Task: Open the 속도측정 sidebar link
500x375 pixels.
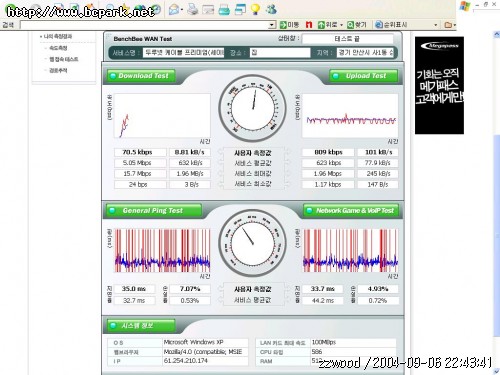Action: 58,48
